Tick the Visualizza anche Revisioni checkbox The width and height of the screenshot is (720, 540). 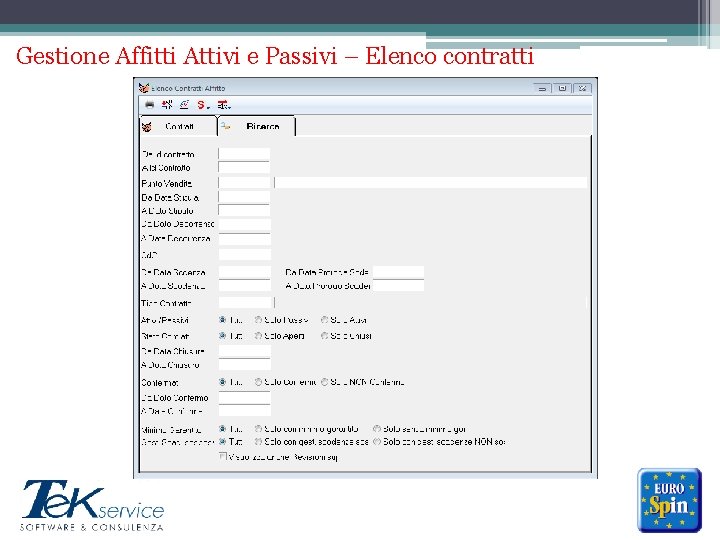pos(223,456)
